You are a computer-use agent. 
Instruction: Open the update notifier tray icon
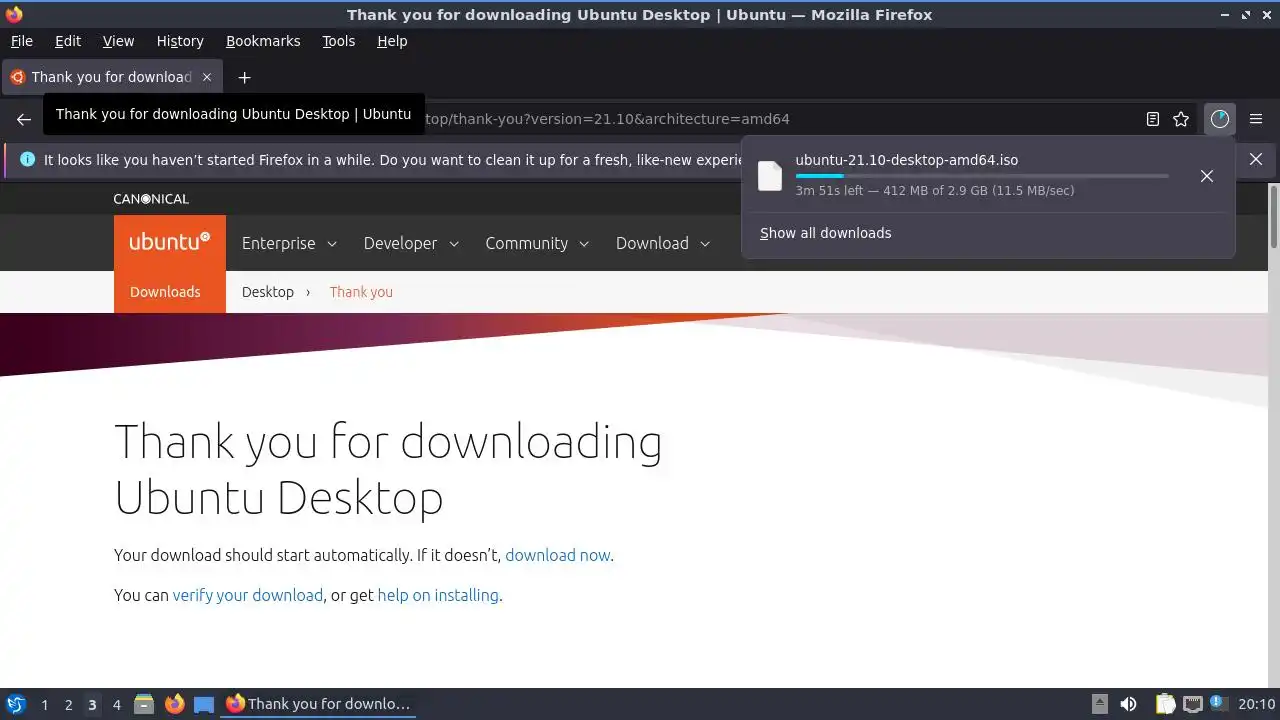1218,704
